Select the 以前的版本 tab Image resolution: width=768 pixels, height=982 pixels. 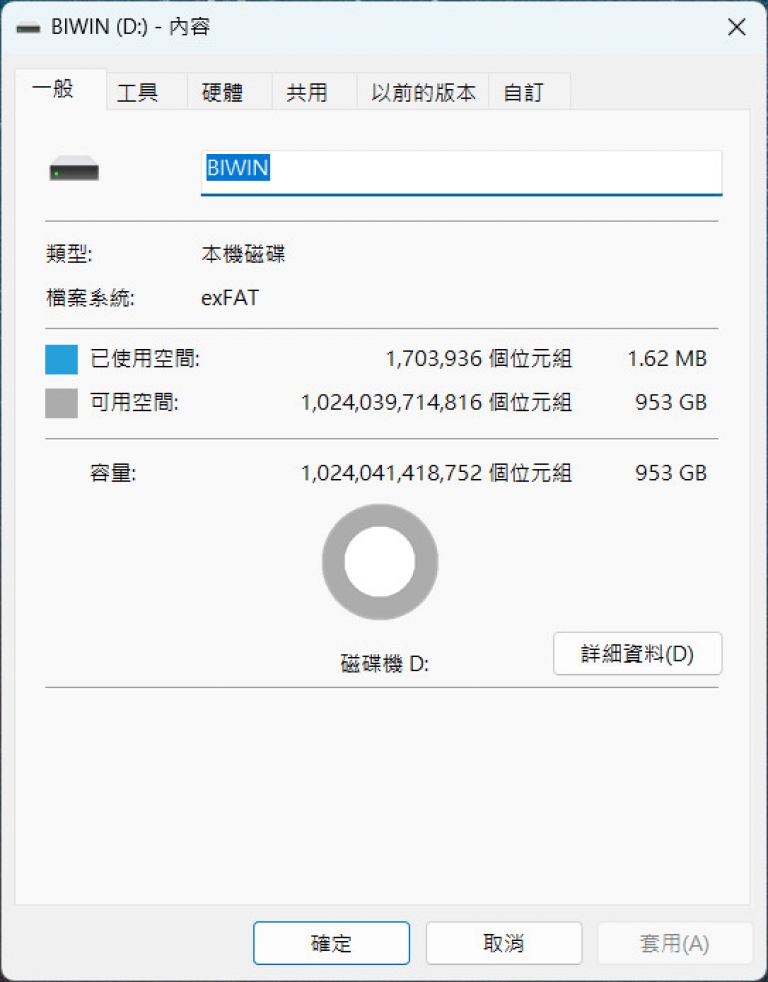[x=423, y=92]
